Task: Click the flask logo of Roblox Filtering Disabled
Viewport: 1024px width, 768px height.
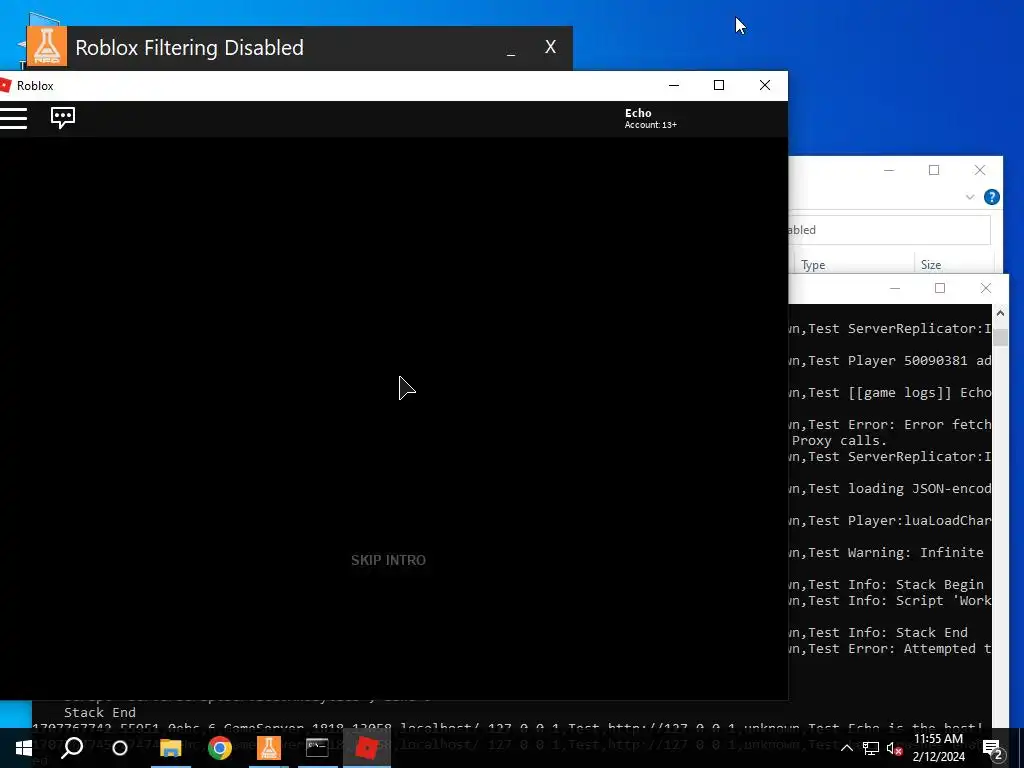Action: [46, 47]
